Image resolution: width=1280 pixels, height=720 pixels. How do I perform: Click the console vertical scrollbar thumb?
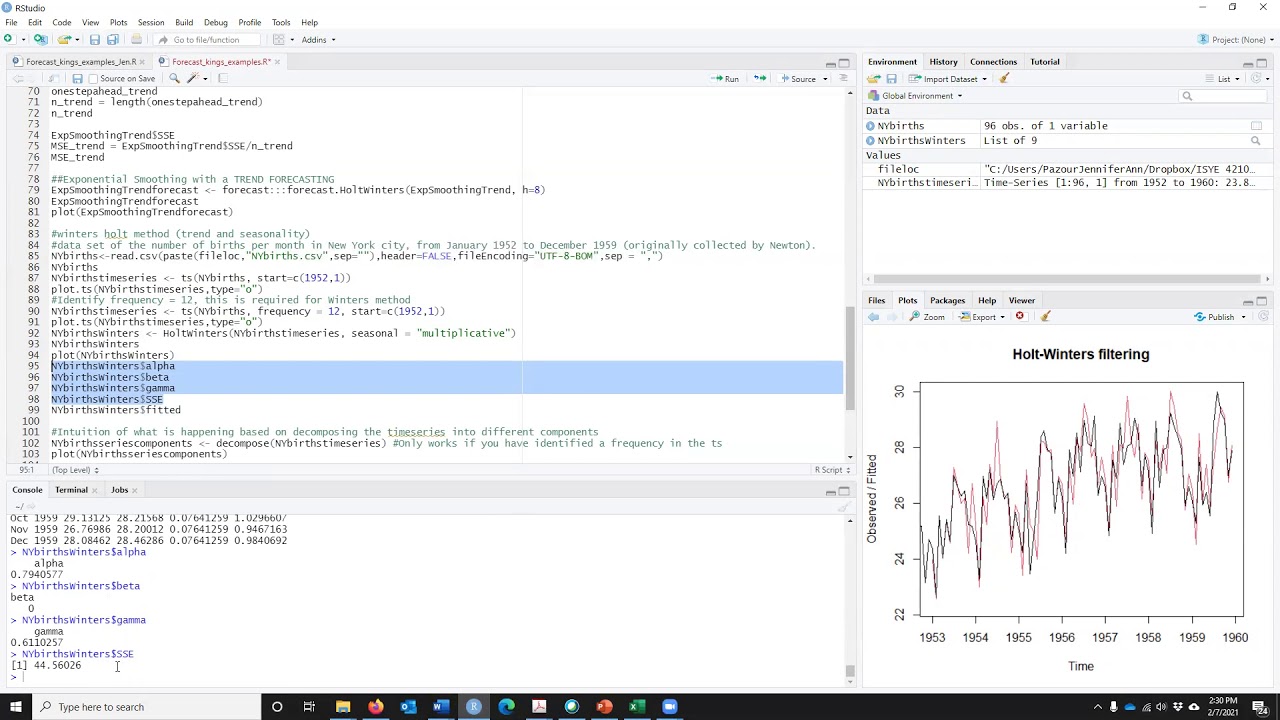pos(850,671)
